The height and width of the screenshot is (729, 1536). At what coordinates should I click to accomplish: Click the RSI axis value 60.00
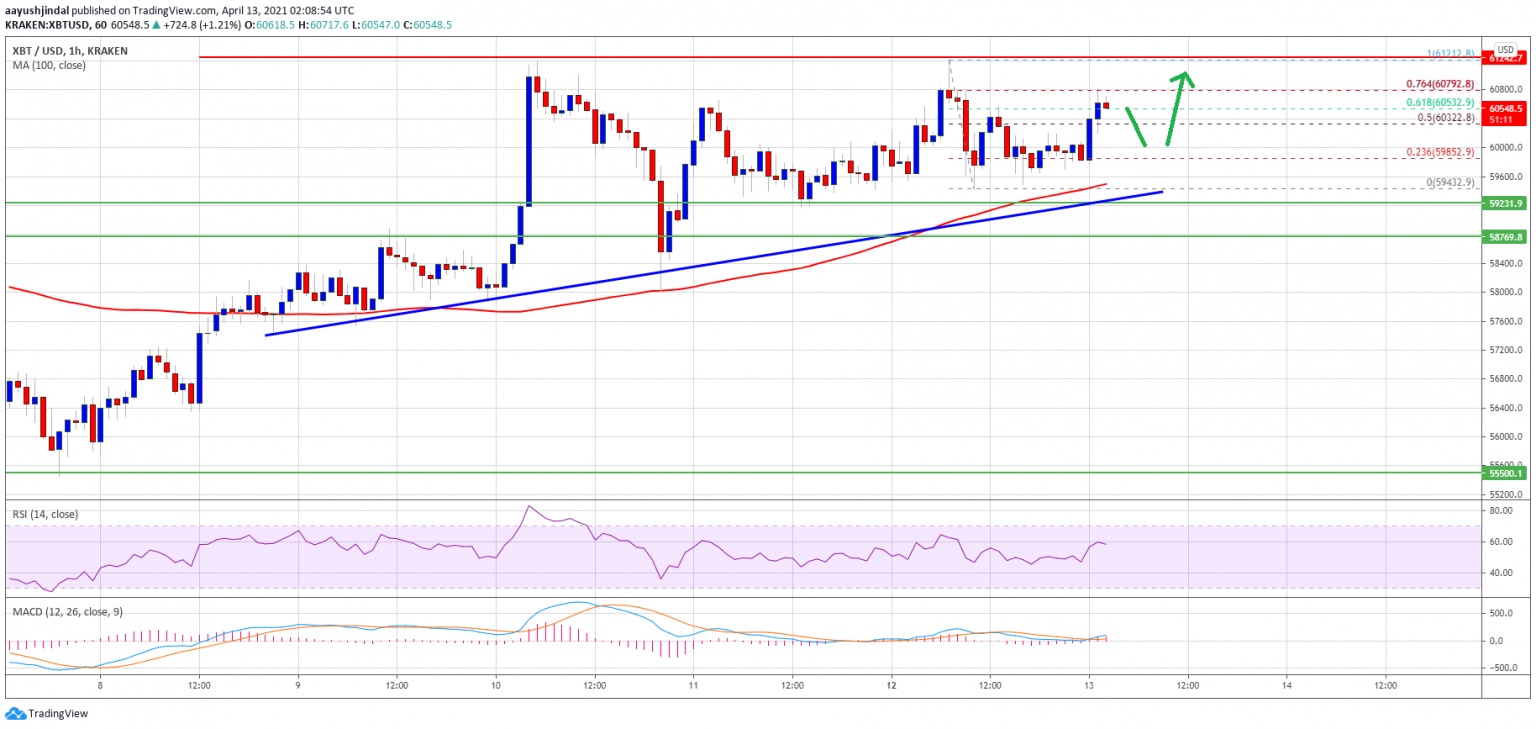tap(1500, 542)
